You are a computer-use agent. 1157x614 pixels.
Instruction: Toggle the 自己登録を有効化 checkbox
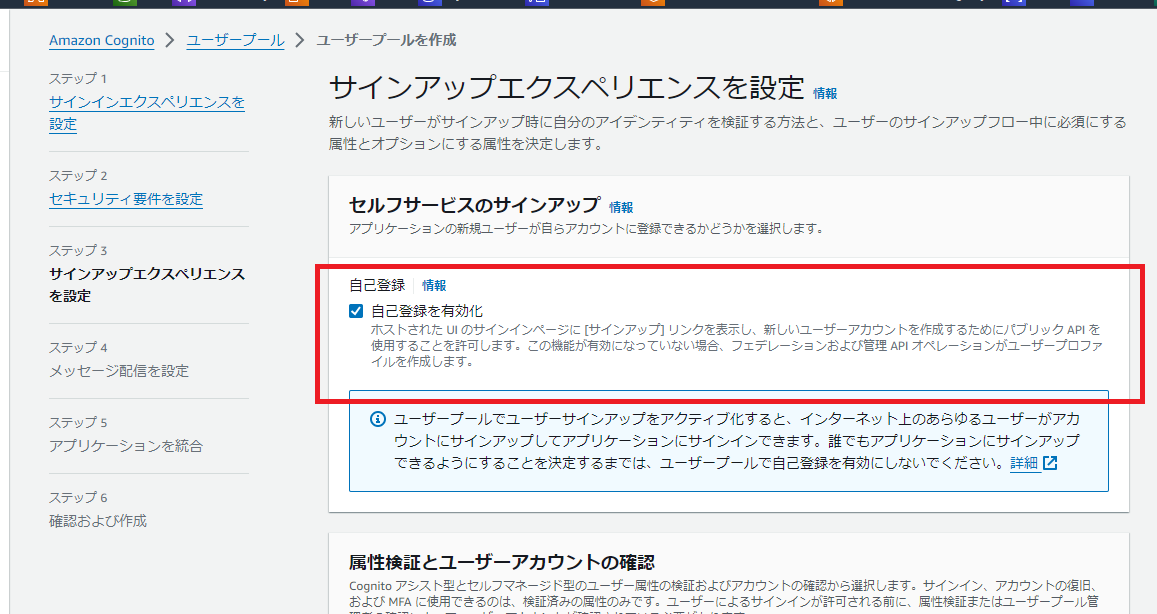point(356,311)
